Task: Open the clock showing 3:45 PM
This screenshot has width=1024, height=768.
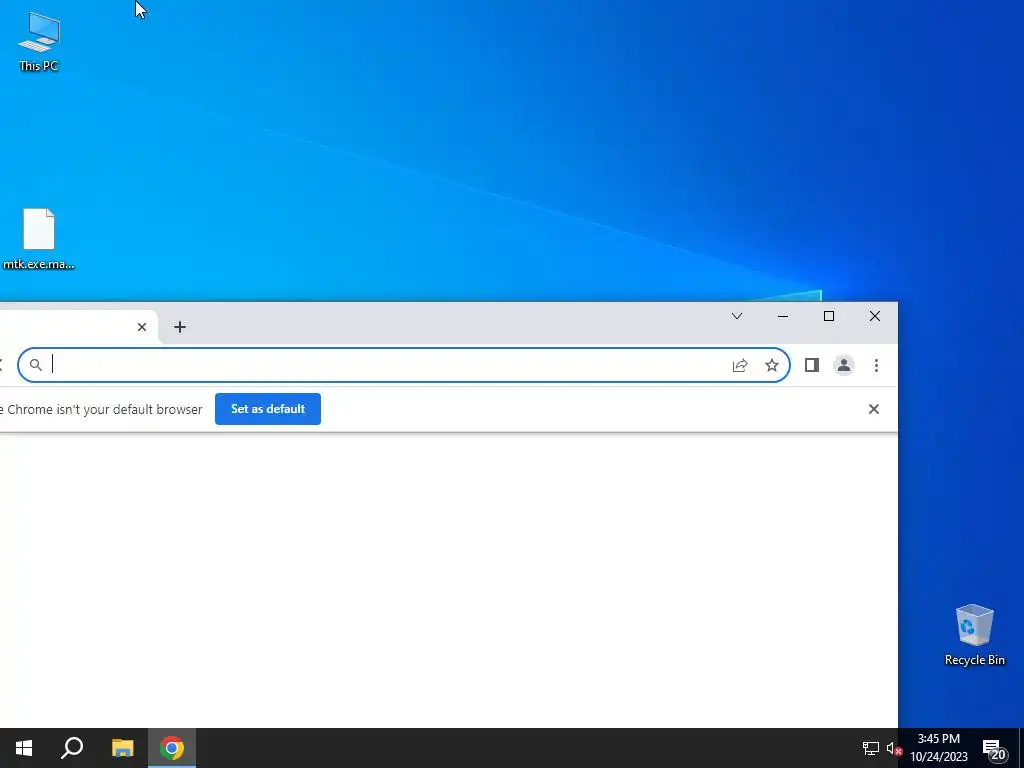Action: (939, 748)
